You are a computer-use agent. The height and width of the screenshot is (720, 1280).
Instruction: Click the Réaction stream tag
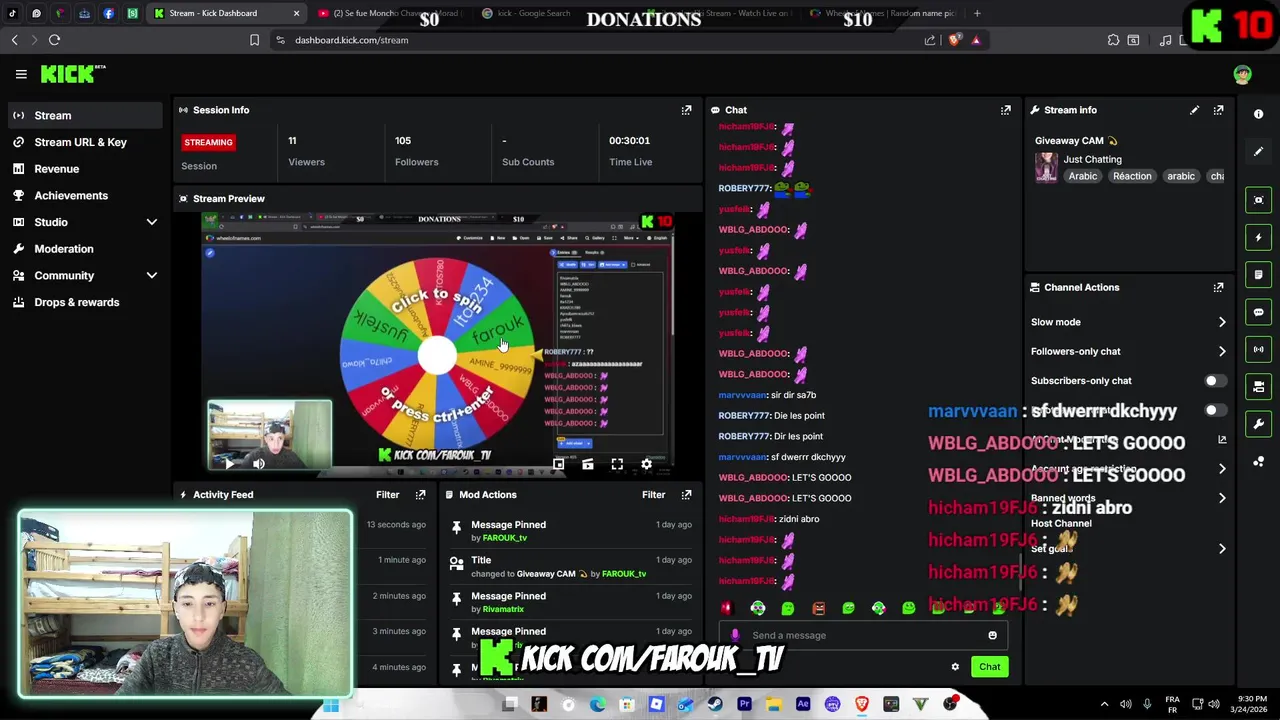click(1132, 176)
